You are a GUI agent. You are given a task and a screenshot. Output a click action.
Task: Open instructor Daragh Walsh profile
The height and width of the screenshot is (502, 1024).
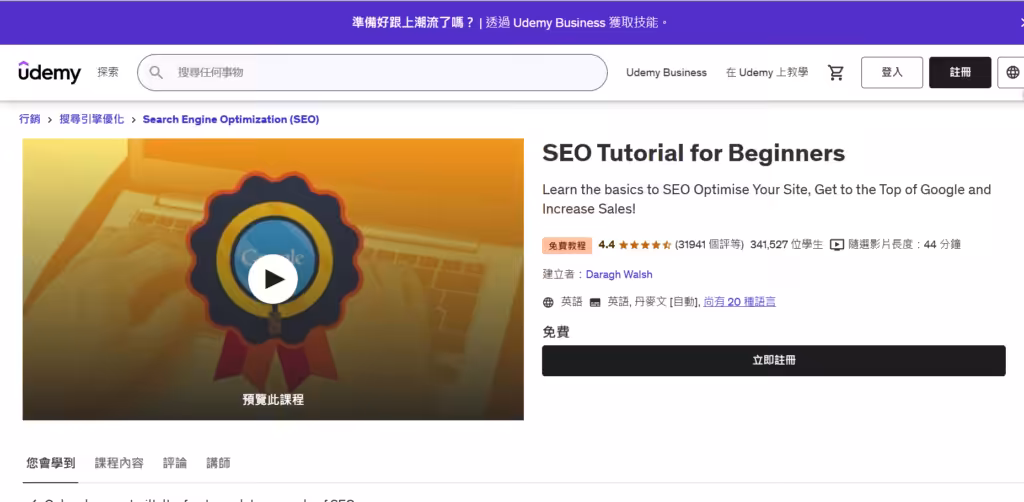(x=619, y=274)
